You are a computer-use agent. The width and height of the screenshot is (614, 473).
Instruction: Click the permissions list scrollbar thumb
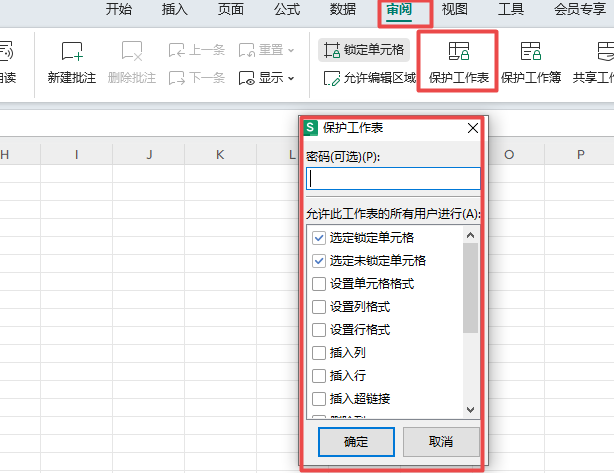[471, 288]
